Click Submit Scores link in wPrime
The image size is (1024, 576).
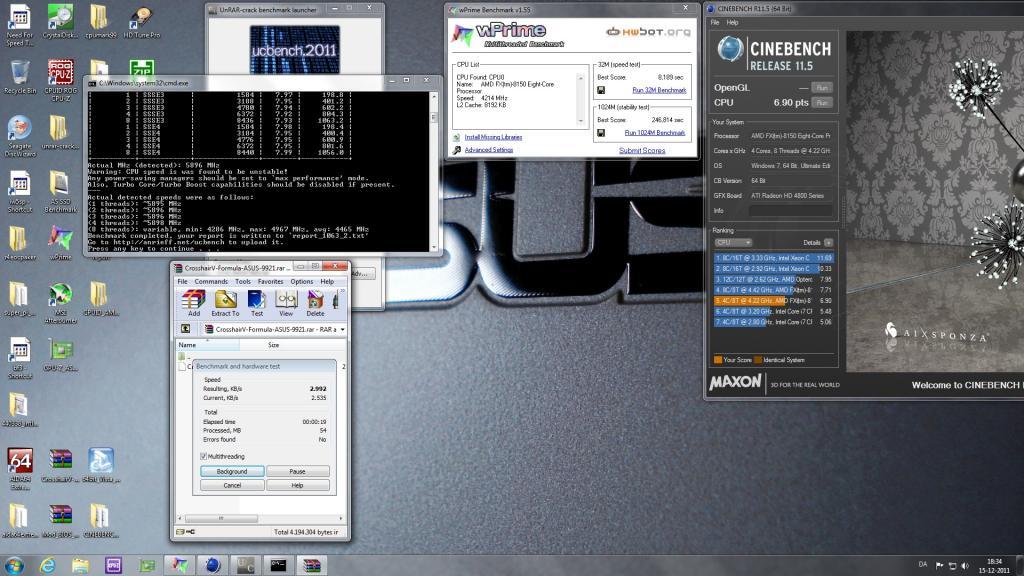[x=642, y=150]
